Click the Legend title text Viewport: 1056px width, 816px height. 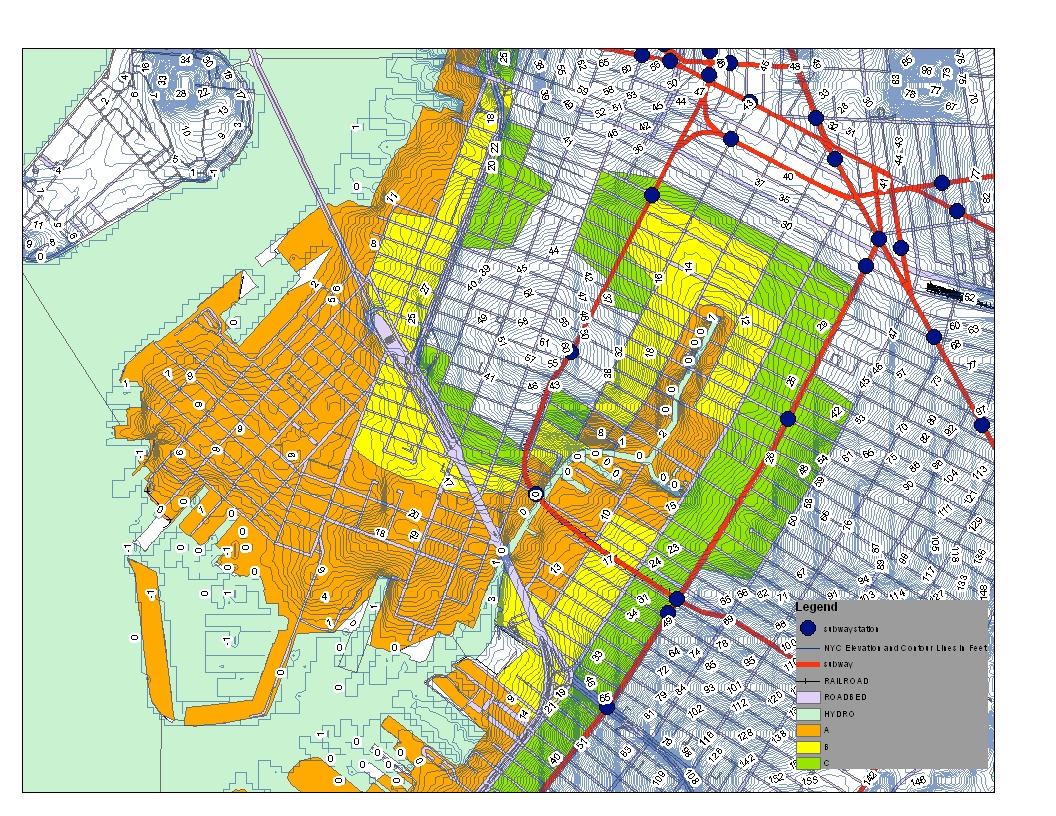[x=815, y=606]
